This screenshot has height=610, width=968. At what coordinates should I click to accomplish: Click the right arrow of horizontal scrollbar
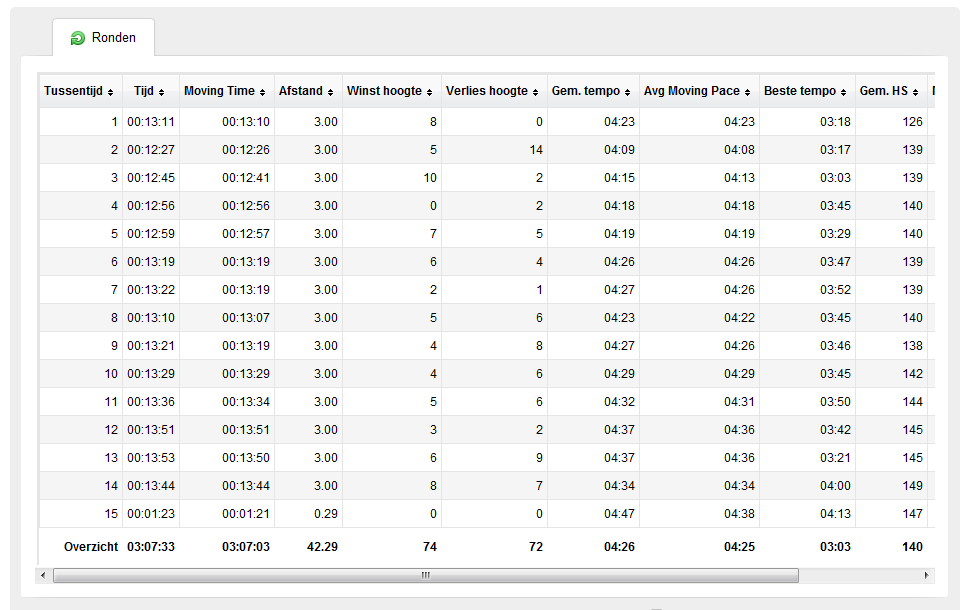927,575
